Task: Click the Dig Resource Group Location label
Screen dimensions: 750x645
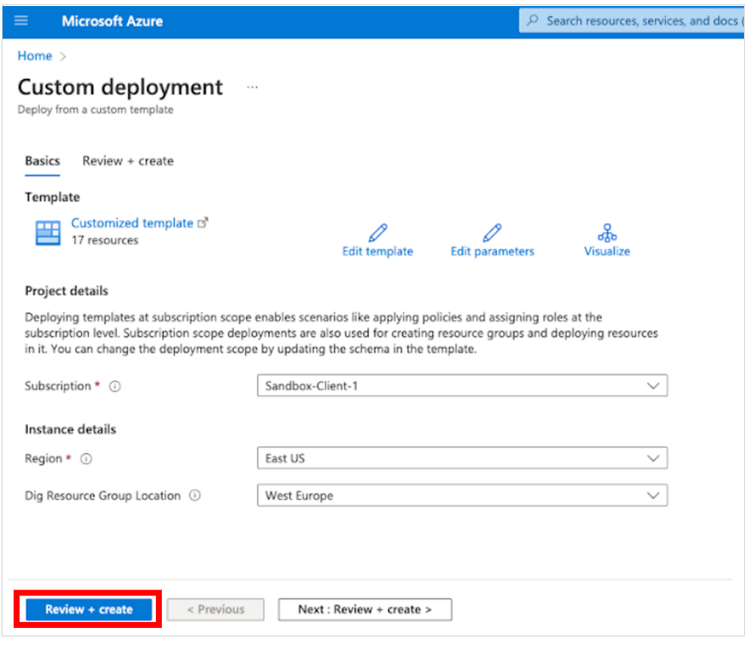Action: click(x=103, y=496)
